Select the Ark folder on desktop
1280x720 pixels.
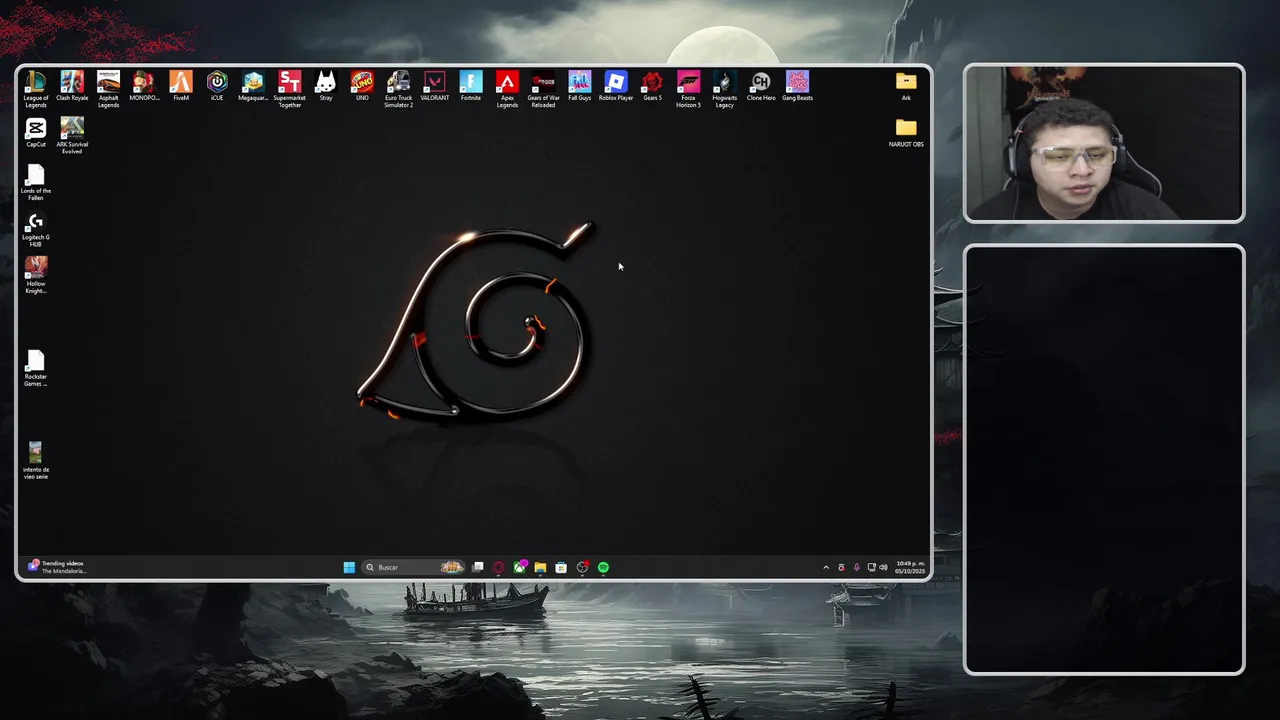point(906,86)
